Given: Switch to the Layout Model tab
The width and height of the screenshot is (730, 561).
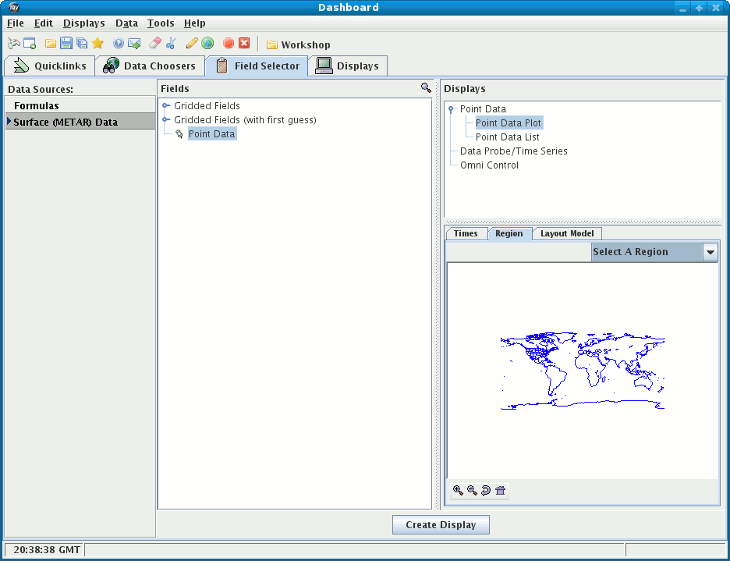Looking at the screenshot, I should [567, 233].
